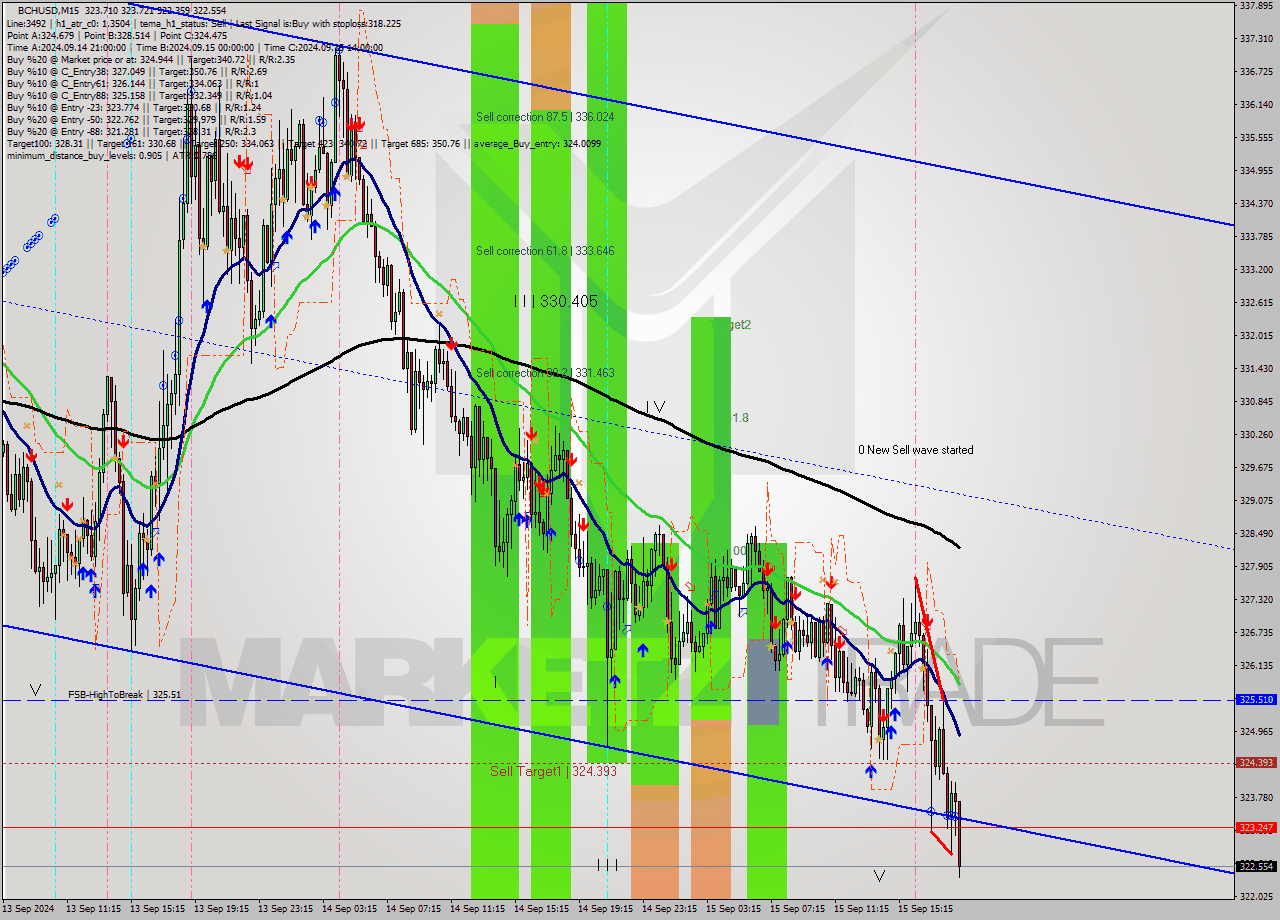Click the '15 Sep 03:15' time axis label
Viewport: 1280px width, 920px height.
pyautogui.click(x=733, y=909)
